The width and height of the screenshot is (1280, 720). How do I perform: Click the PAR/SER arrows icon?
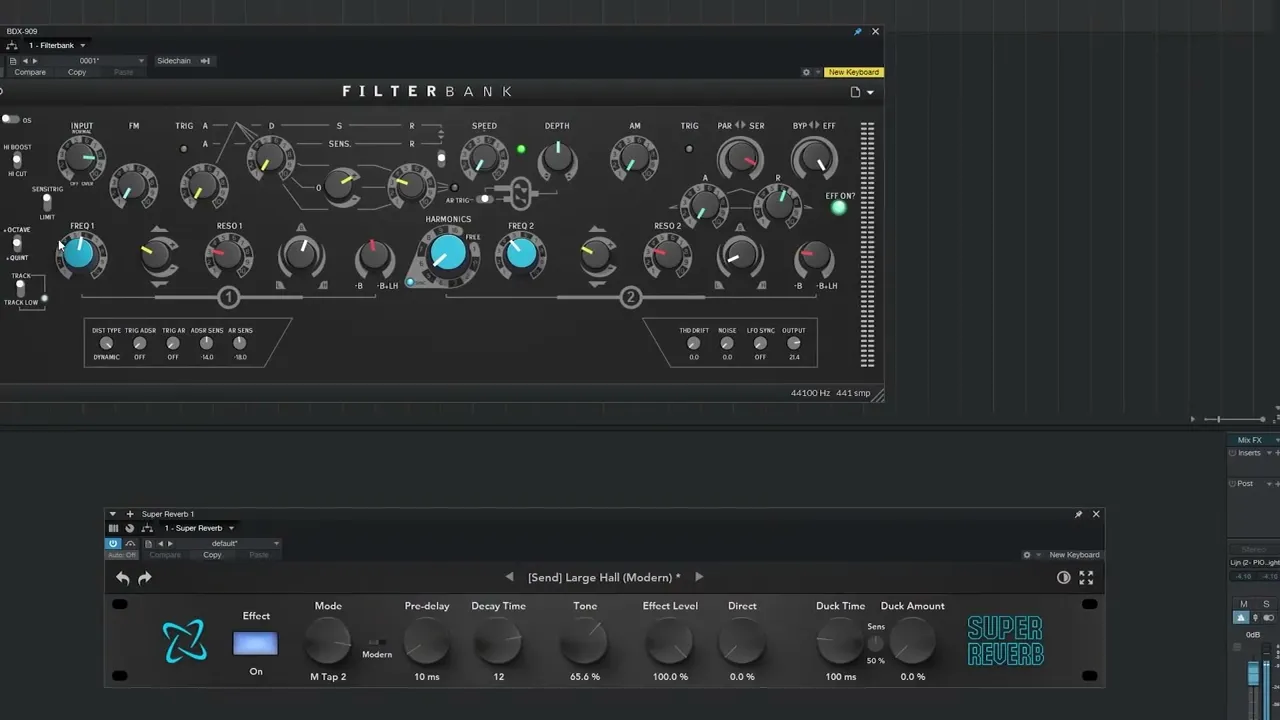[740, 126]
